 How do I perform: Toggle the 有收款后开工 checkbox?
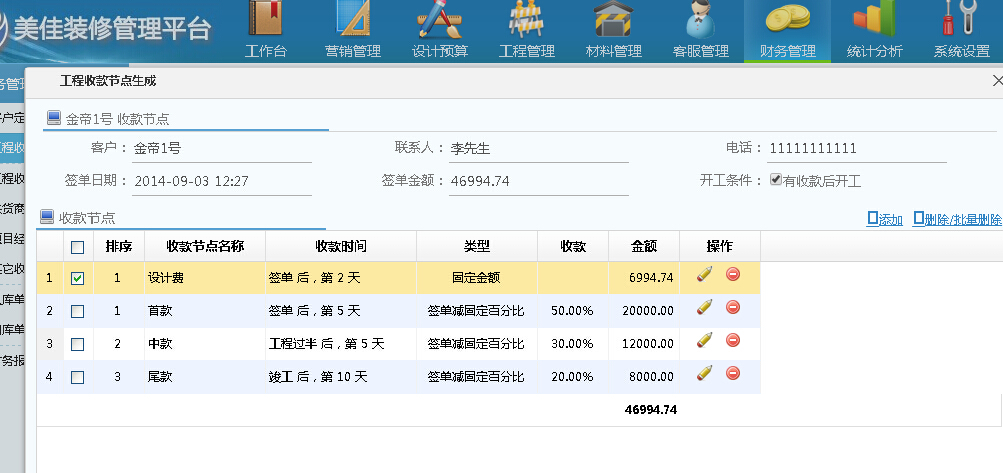click(x=776, y=180)
